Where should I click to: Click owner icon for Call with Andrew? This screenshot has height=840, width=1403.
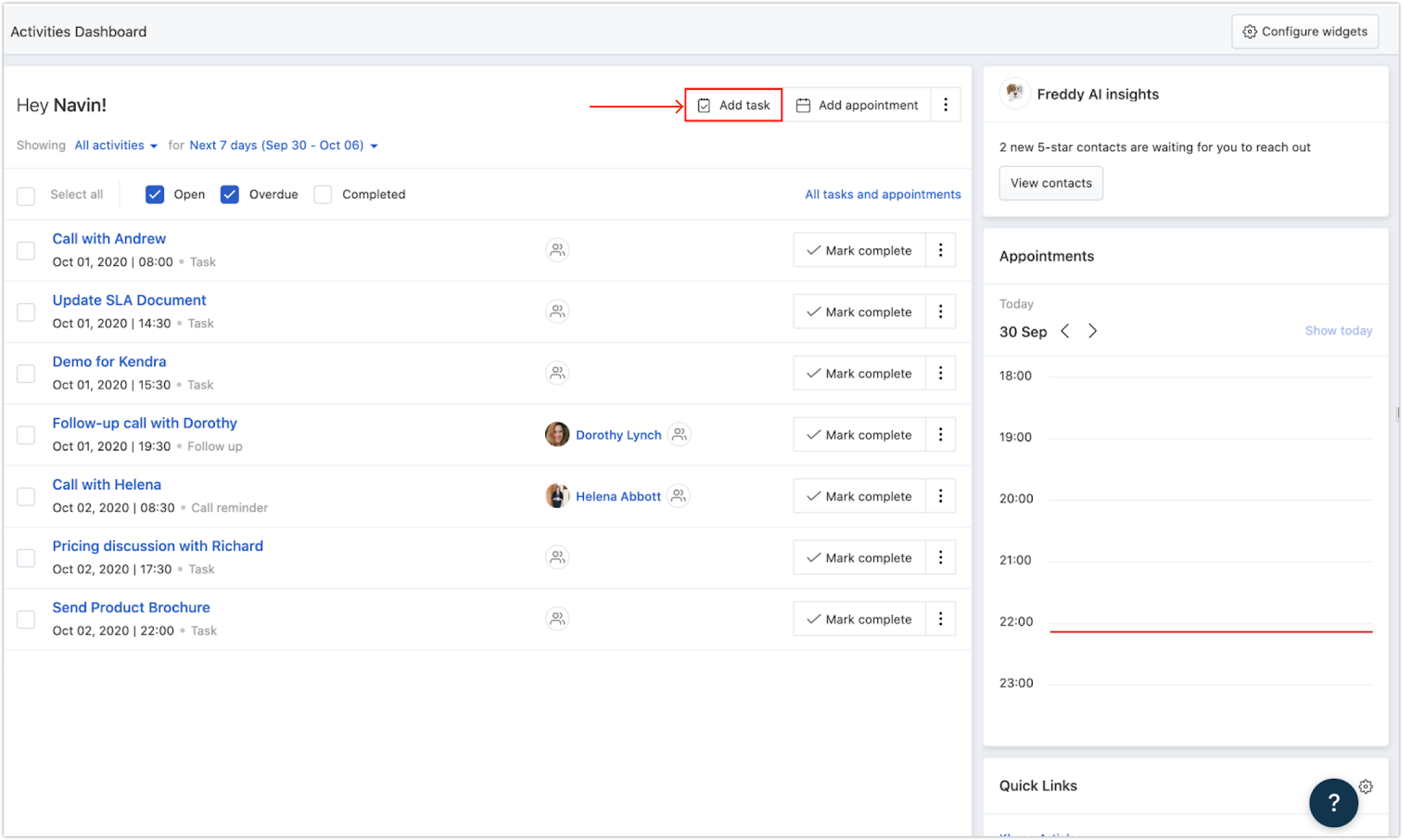click(557, 250)
